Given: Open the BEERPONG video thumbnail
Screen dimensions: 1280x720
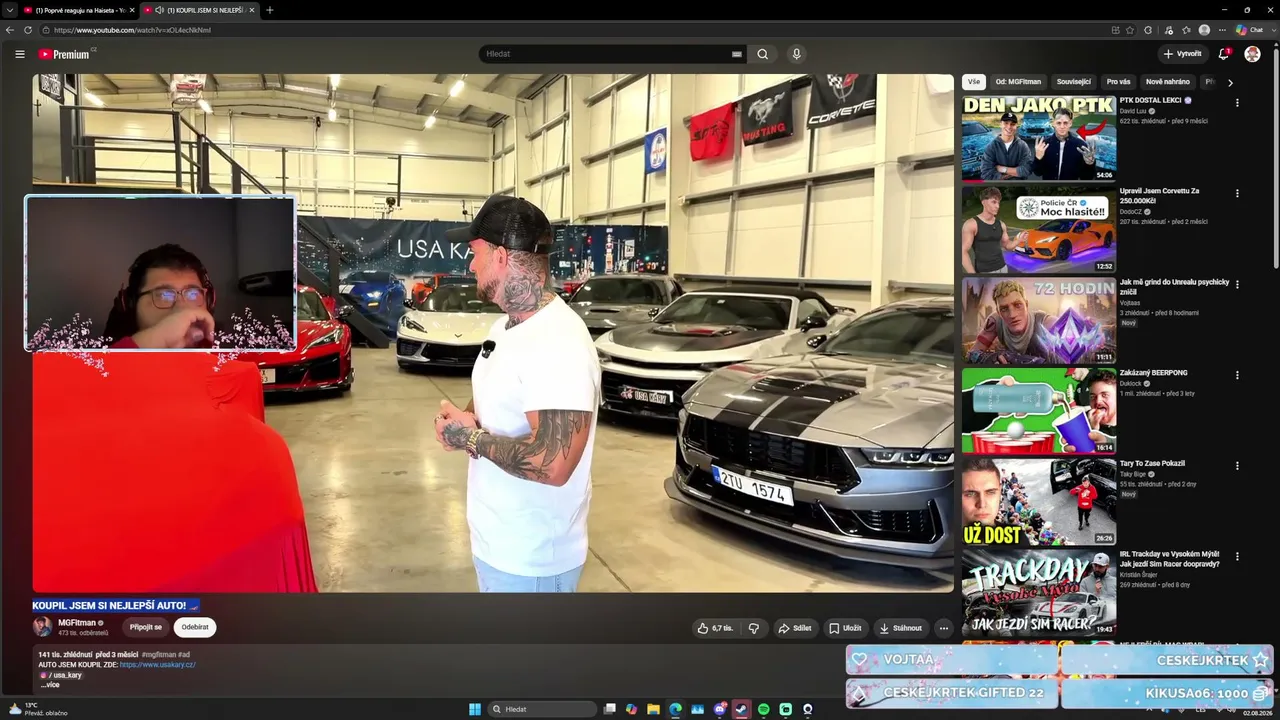Looking at the screenshot, I should [x=1039, y=411].
